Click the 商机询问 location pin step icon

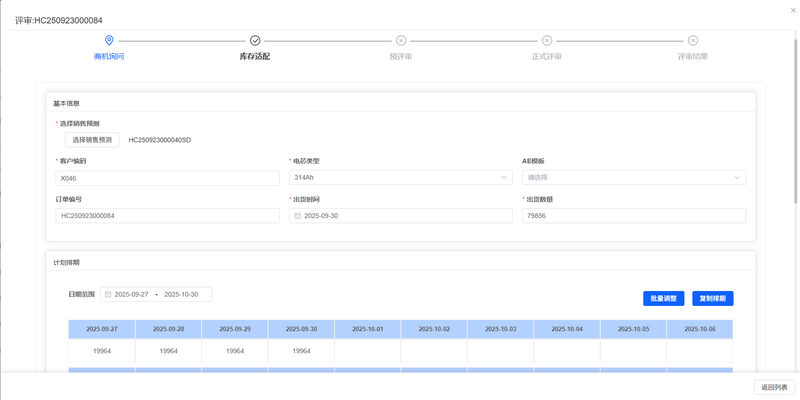[x=109, y=40]
